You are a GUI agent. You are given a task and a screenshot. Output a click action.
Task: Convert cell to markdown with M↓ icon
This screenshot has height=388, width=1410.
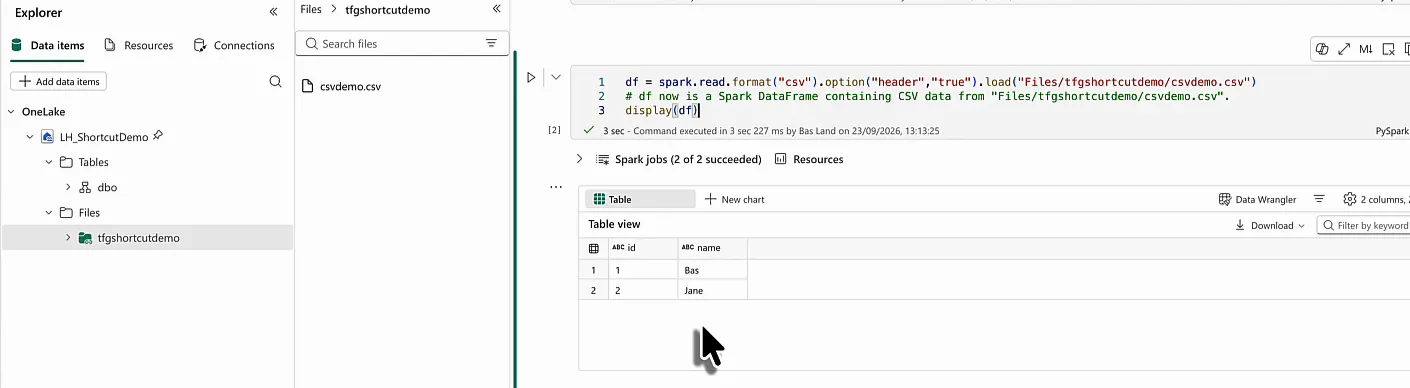pyautogui.click(x=1366, y=49)
